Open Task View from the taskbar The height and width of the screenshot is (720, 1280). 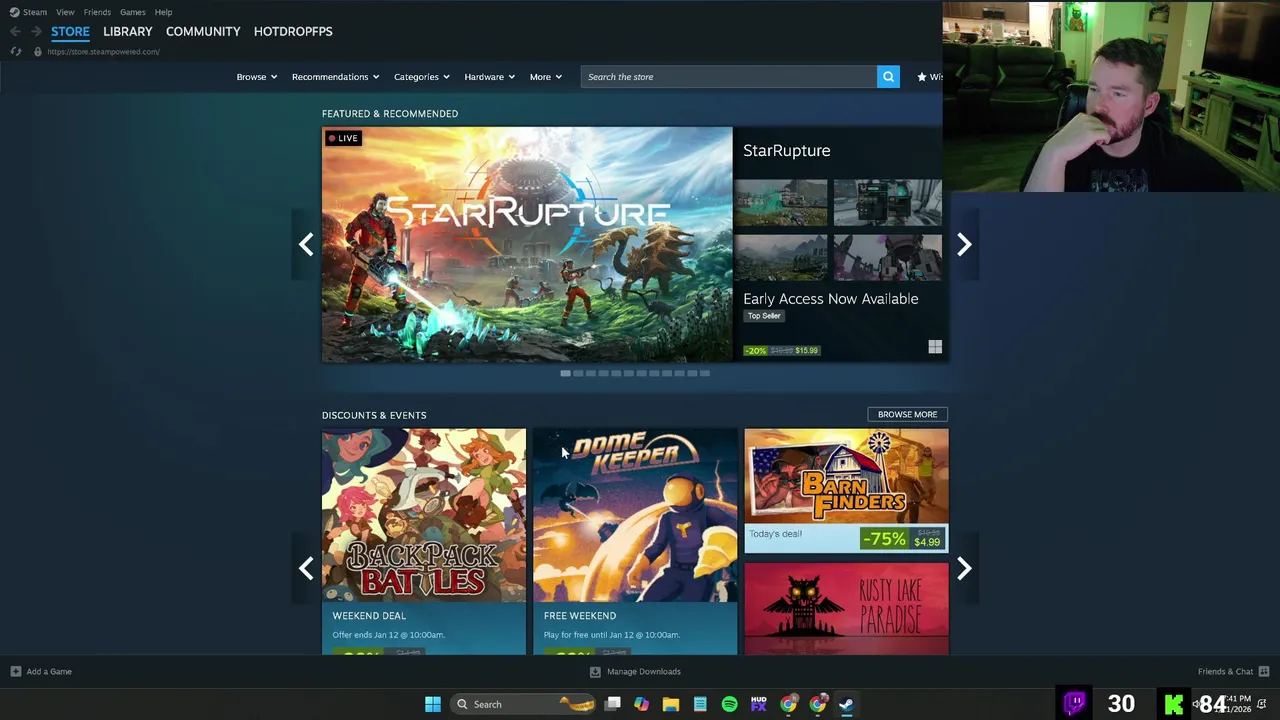coord(613,704)
